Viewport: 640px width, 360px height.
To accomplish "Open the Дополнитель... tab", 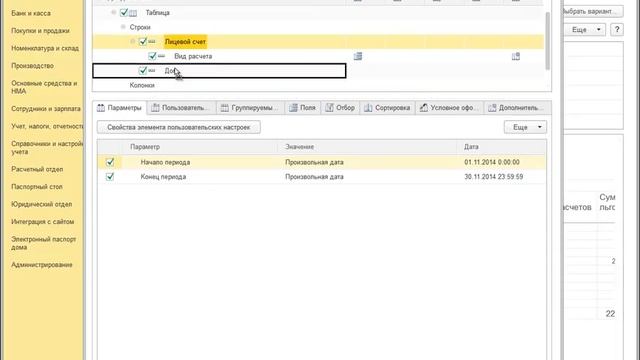I will pyautogui.click(x=517, y=108).
